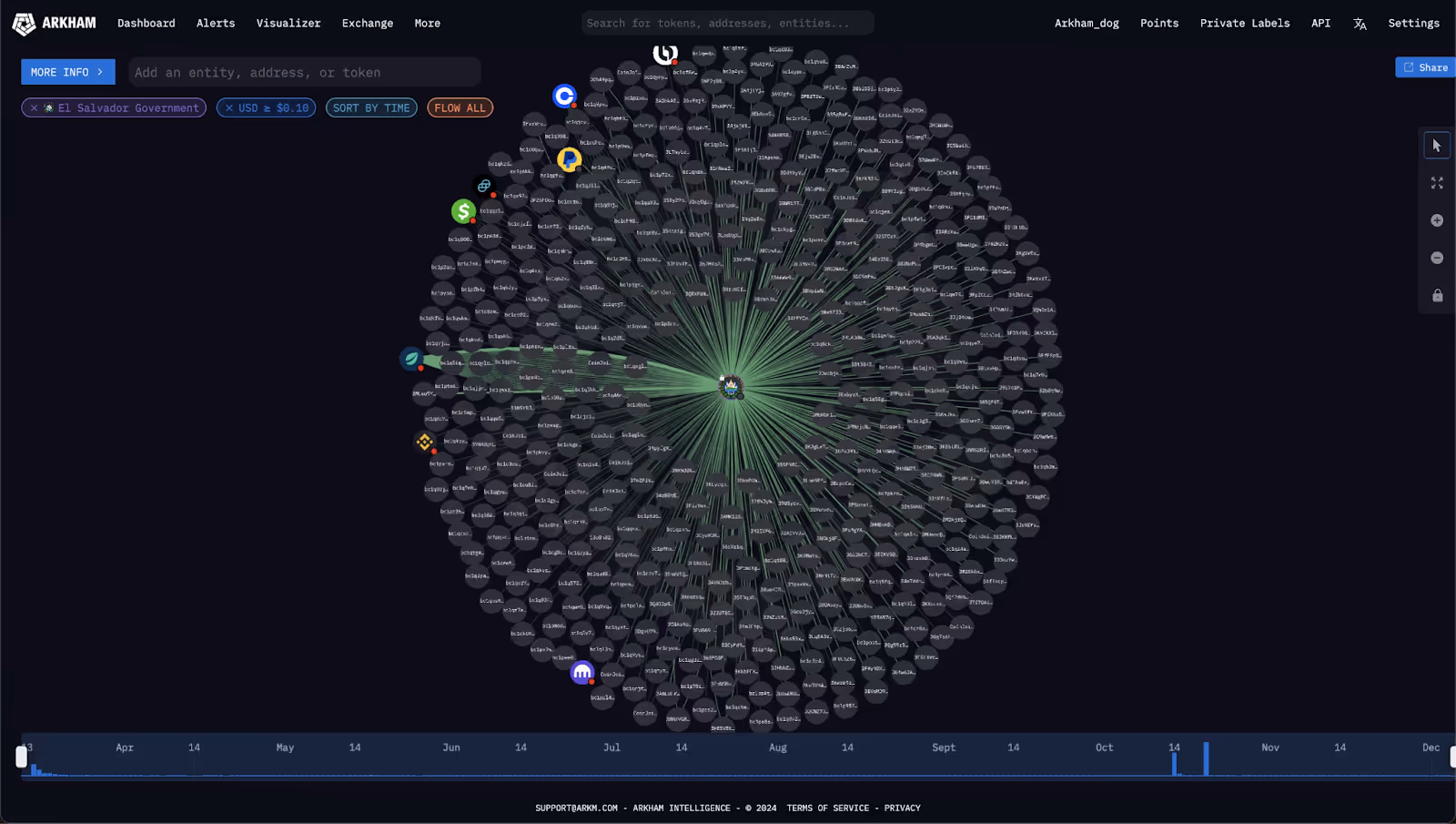The height and width of the screenshot is (824, 1456).
Task: Open Private Labels
Action: (x=1244, y=24)
